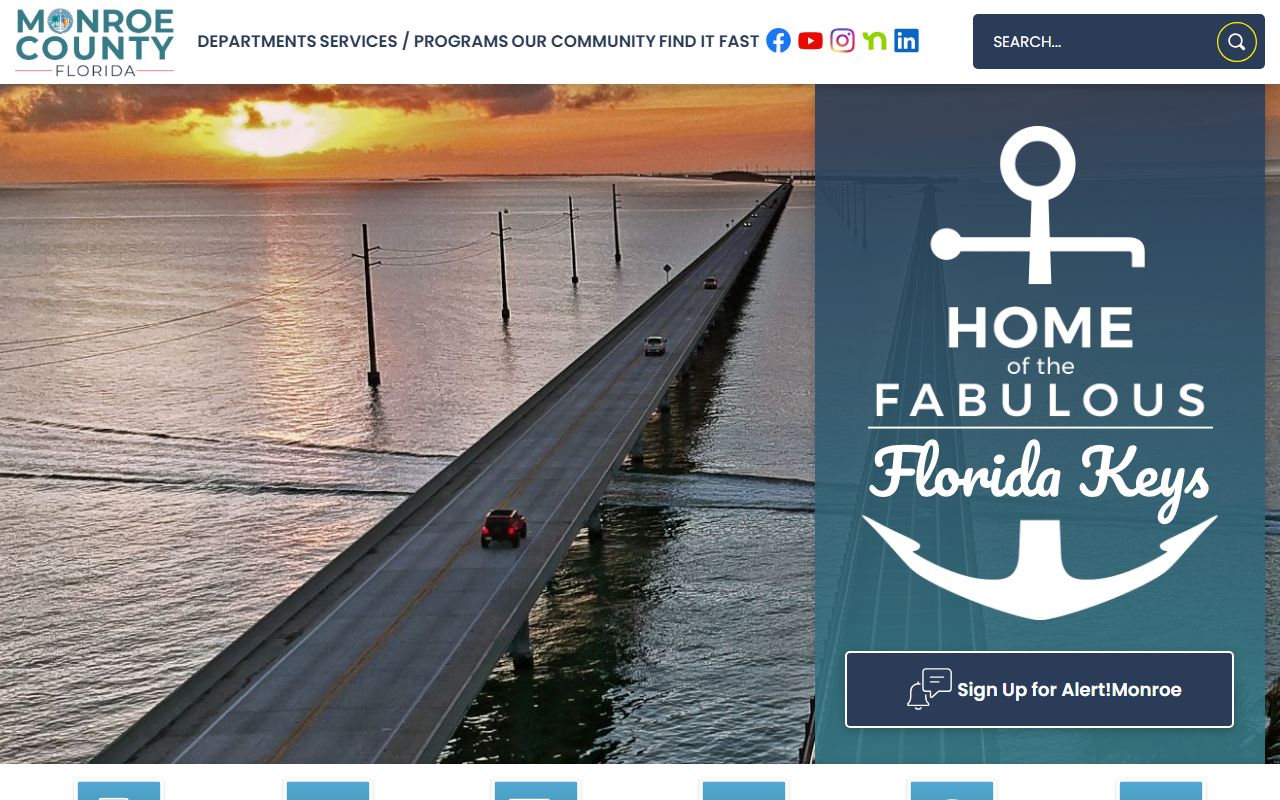Image resolution: width=1280 pixels, height=800 pixels.
Task: Expand the Our Community menu
Action: coord(583,41)
